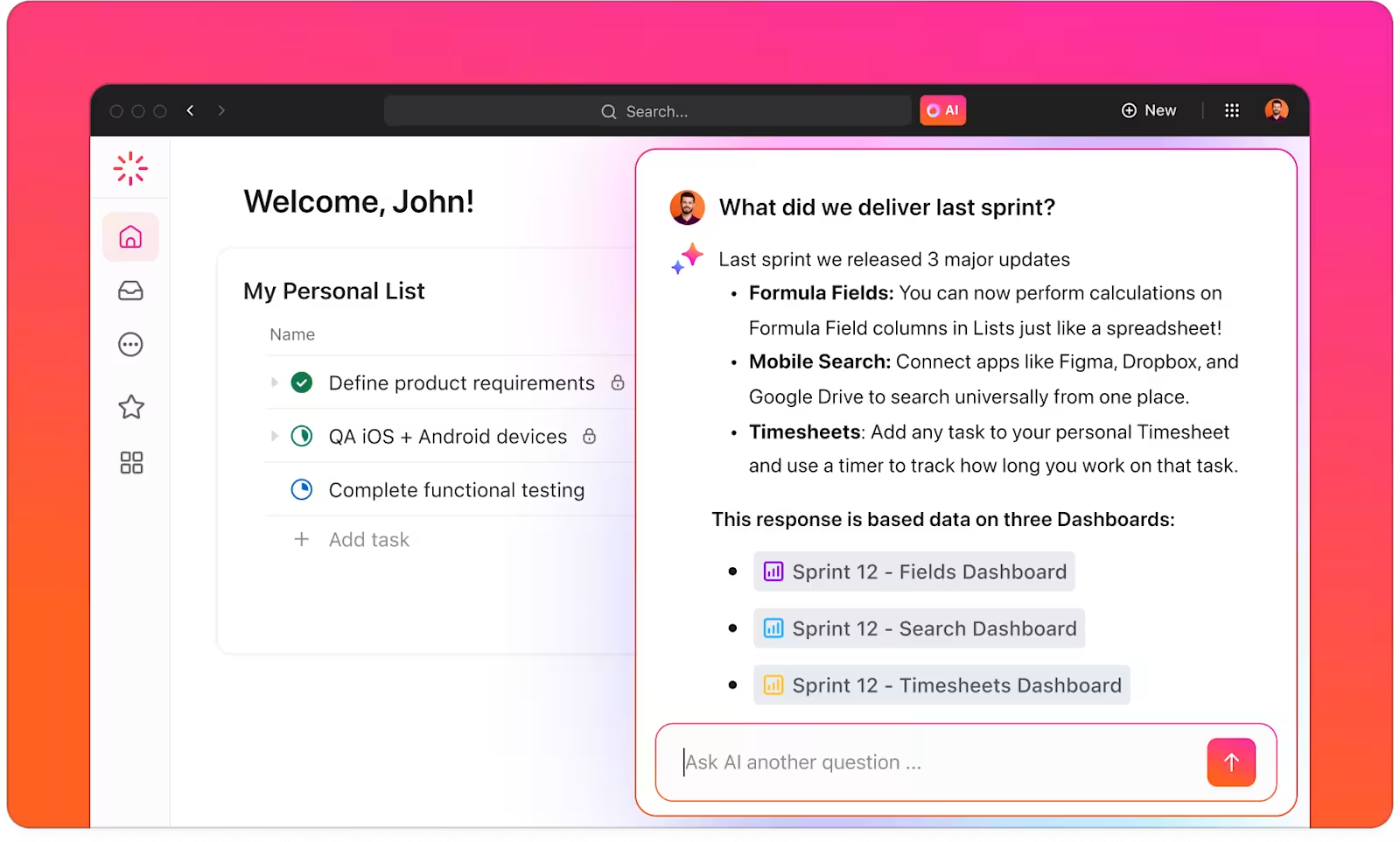Expand the QA iOS + Android devices task
The image size is (1400, 842).
click(x=275, y=436)
